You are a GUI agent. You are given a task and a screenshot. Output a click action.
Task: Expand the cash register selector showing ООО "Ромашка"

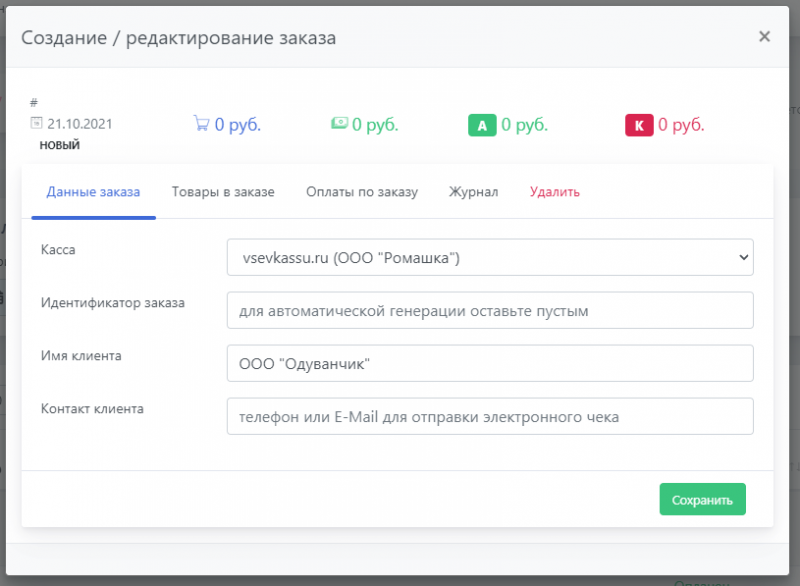click(490, 257)
